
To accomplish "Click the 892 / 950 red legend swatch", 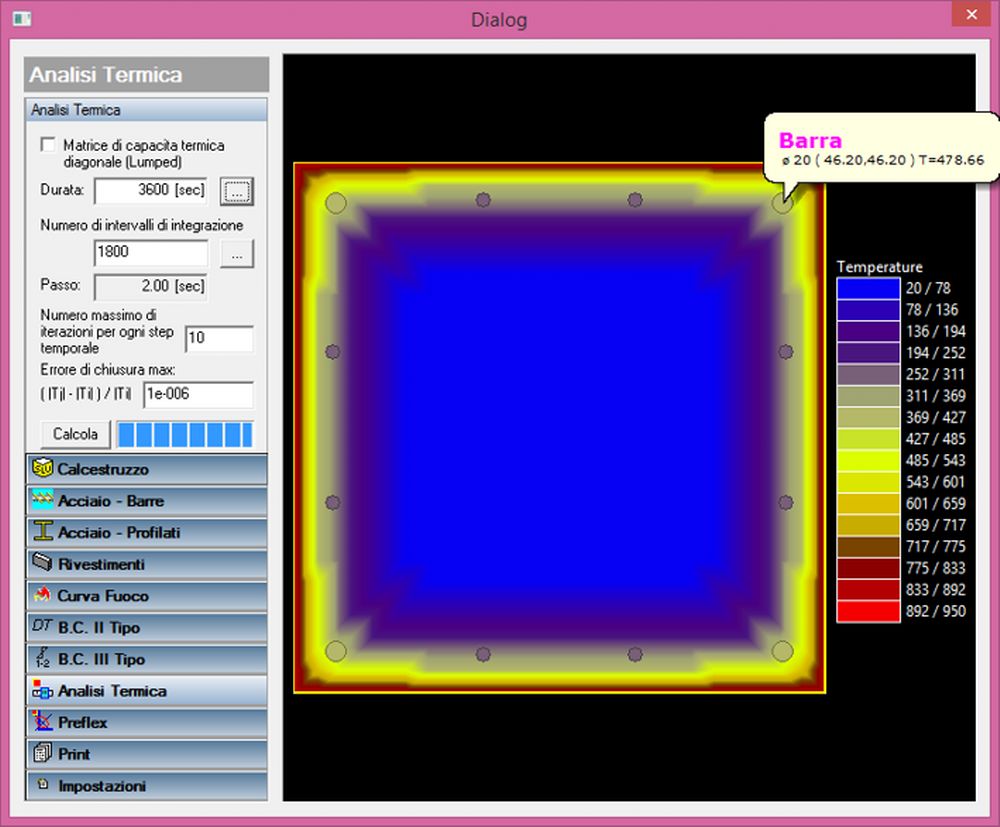I will tap(868, 611).
